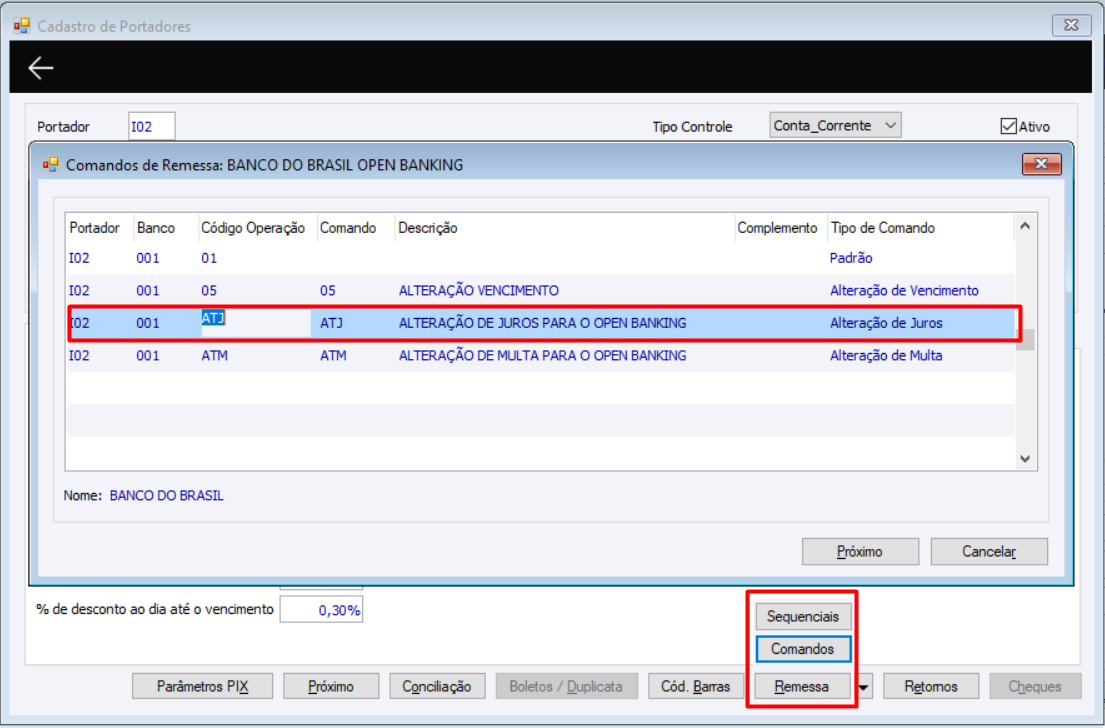Click ALTERAÇÃO DE JUROS PARA O OPEN BANKING
This screenshot has height=728, width=1105.
[543, 323]
